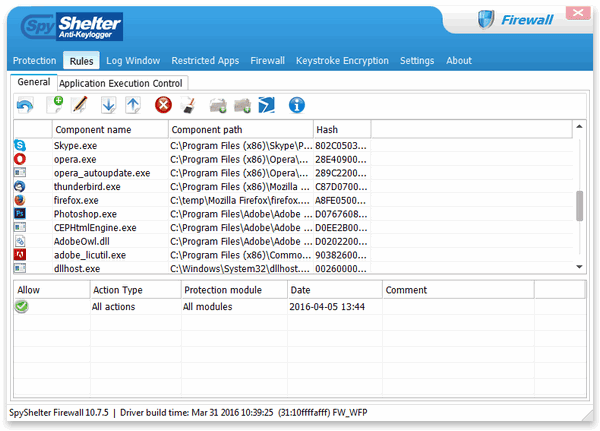Viewport: 600px width, 431px height.
Task: Click the Allow column header
Action: (x=52, y=290)
